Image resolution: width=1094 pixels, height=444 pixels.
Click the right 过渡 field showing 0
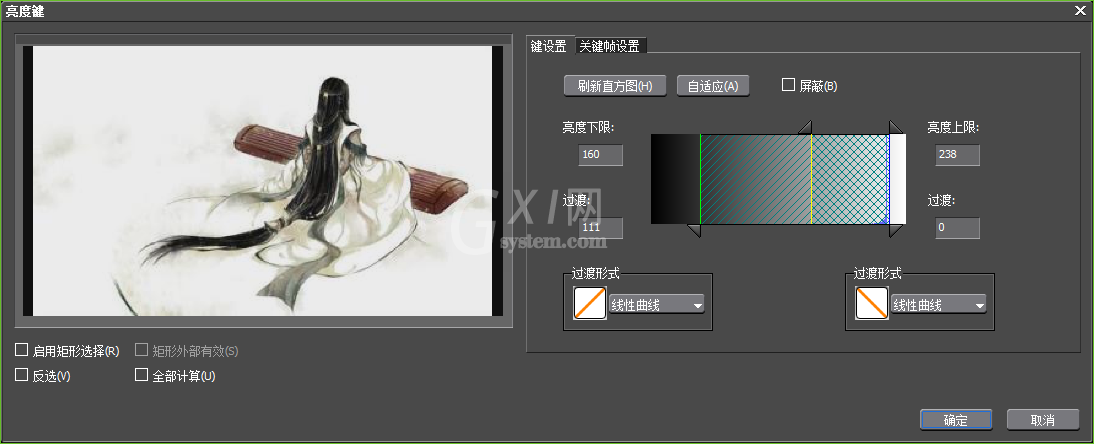[x=957, y=228]
